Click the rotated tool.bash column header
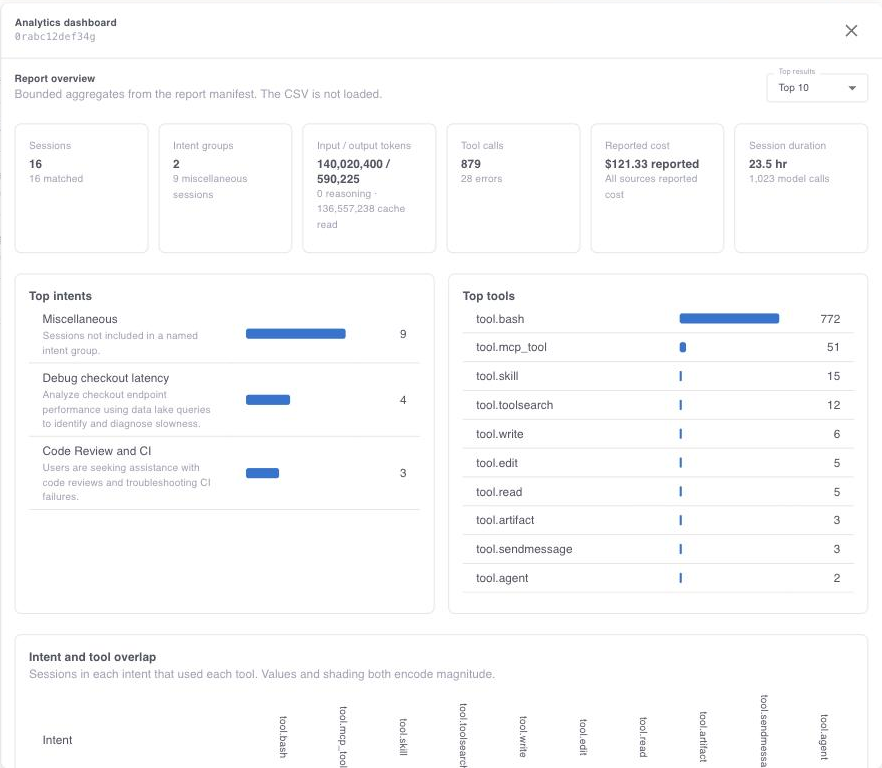This screenshot has width=882, height=768. point(283,736)
